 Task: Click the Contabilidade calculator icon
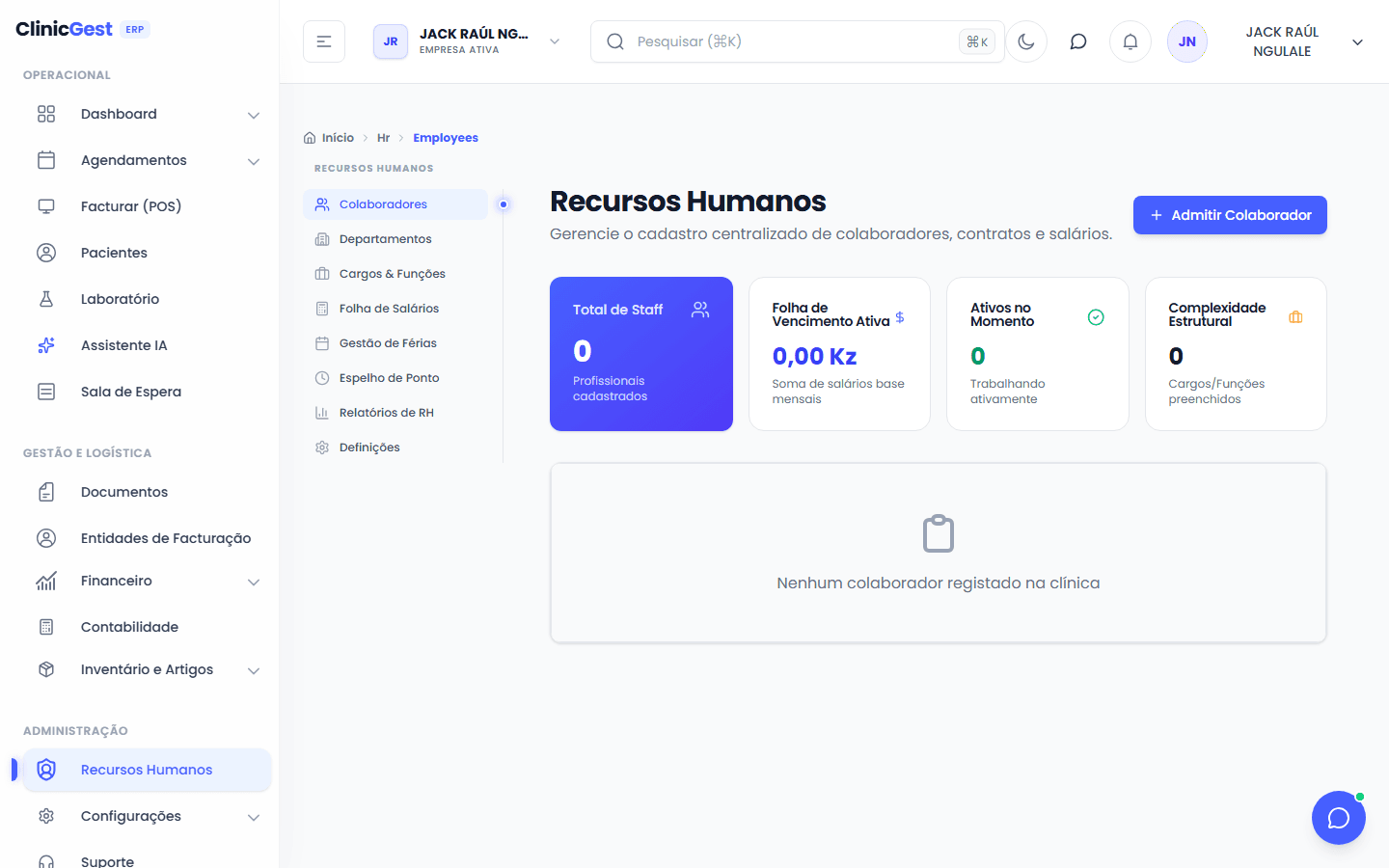tap(46, 627)
